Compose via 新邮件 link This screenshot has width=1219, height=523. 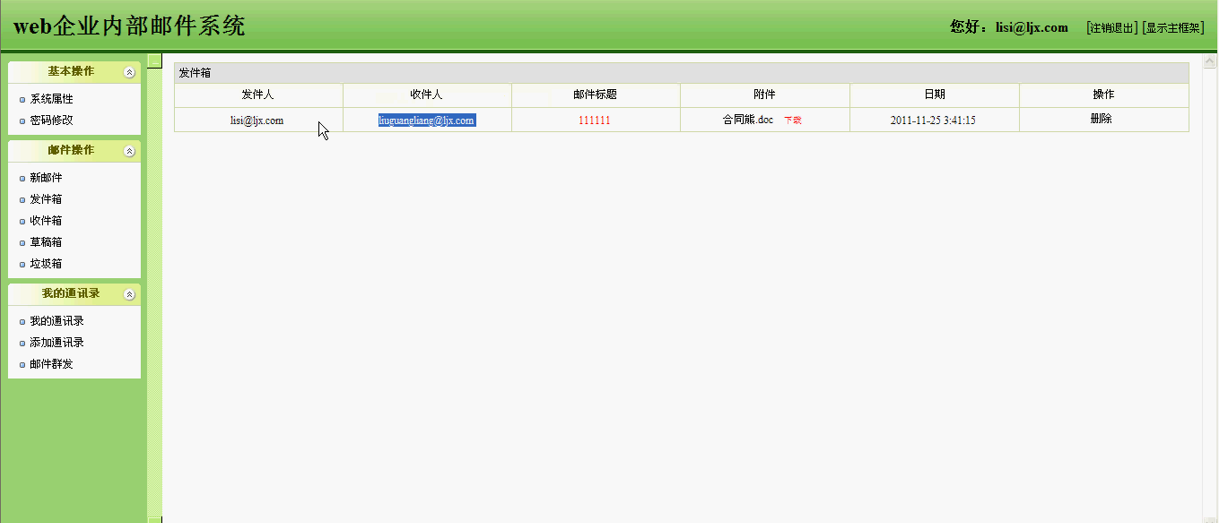click(46, 178)
